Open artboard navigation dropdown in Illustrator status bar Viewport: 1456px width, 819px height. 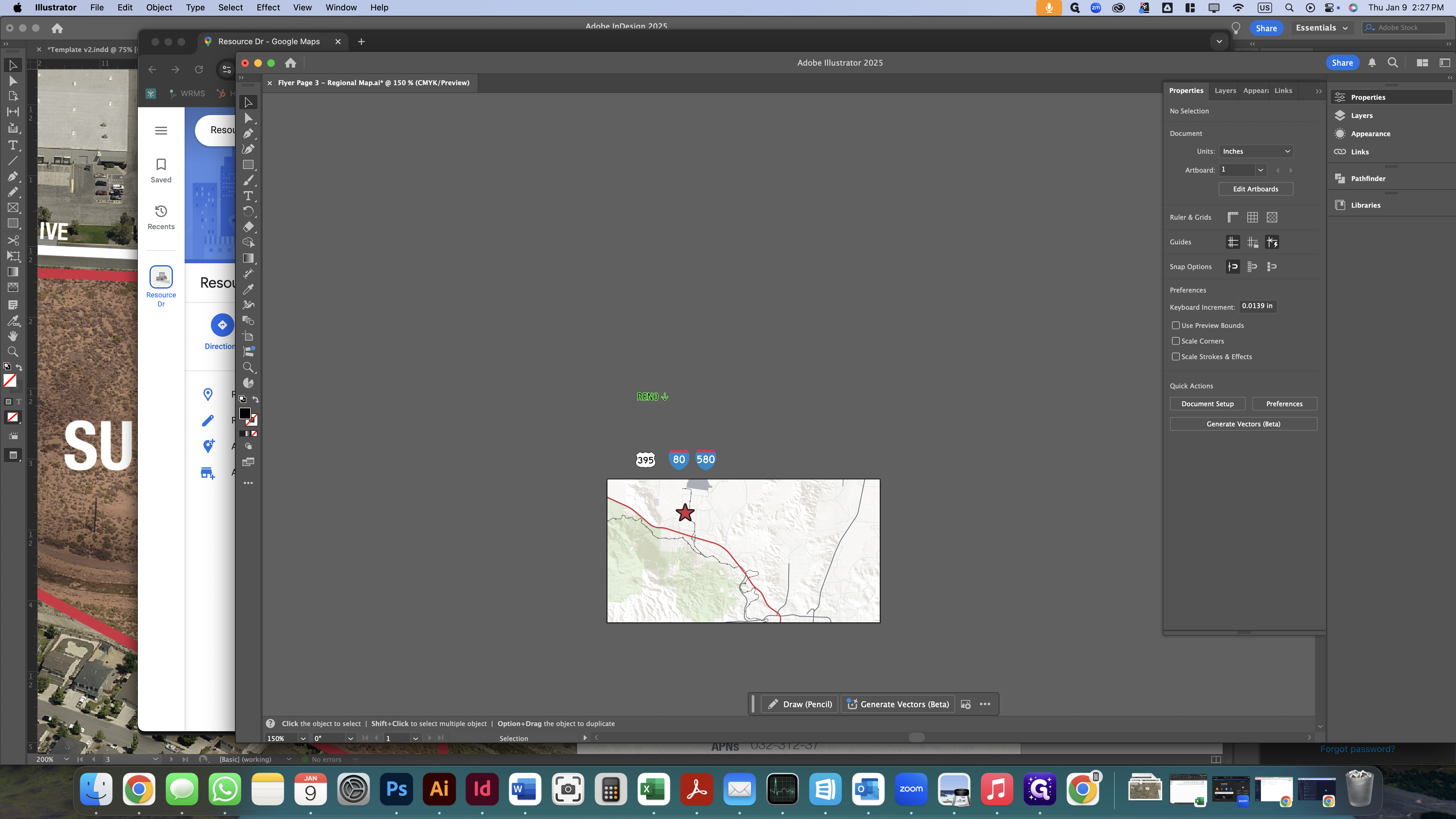coord(415,738)
